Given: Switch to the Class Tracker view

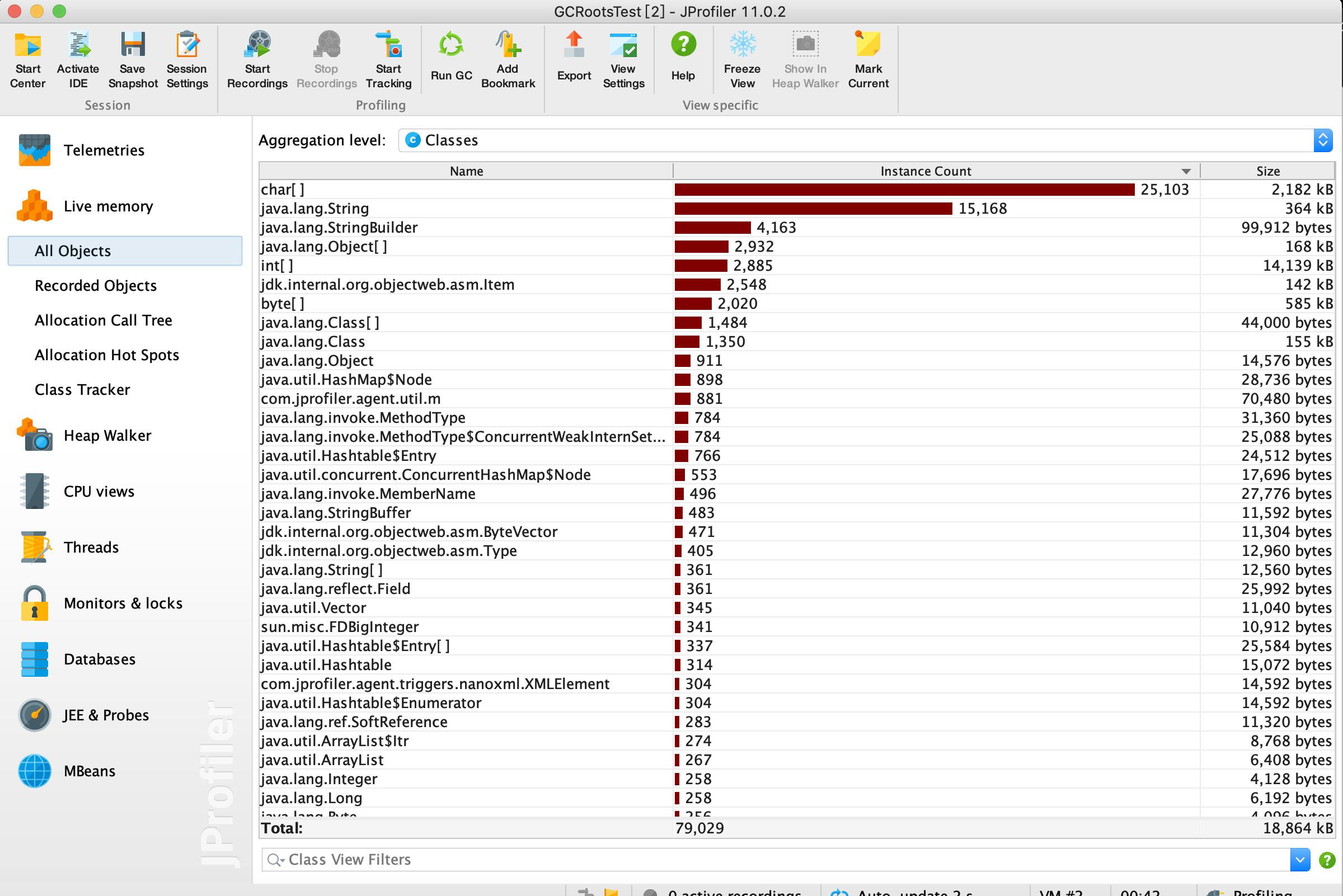Looking at the screenshot, I should pyautogui.click(x=82, y=390).
